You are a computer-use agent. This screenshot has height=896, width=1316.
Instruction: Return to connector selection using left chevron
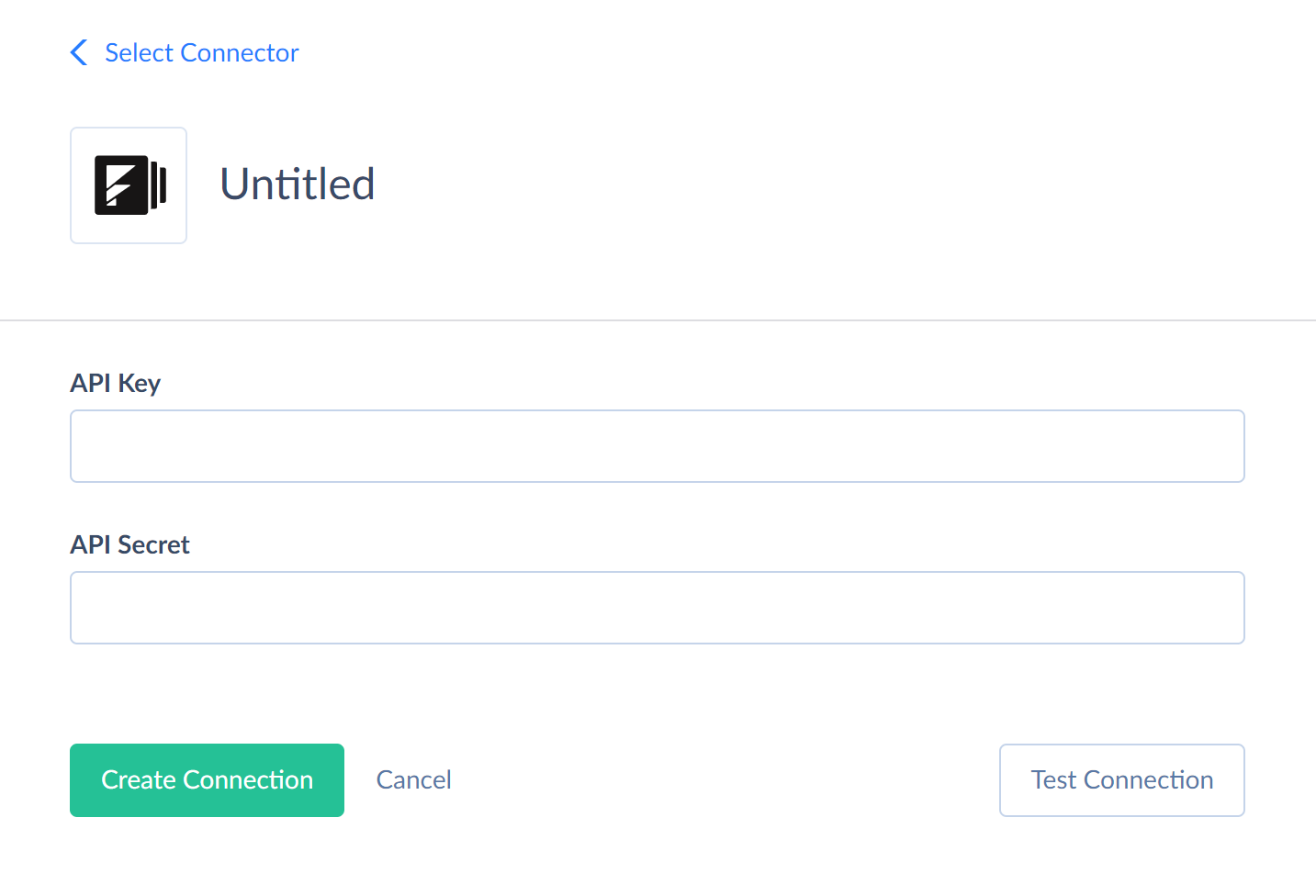pos(79,52)
